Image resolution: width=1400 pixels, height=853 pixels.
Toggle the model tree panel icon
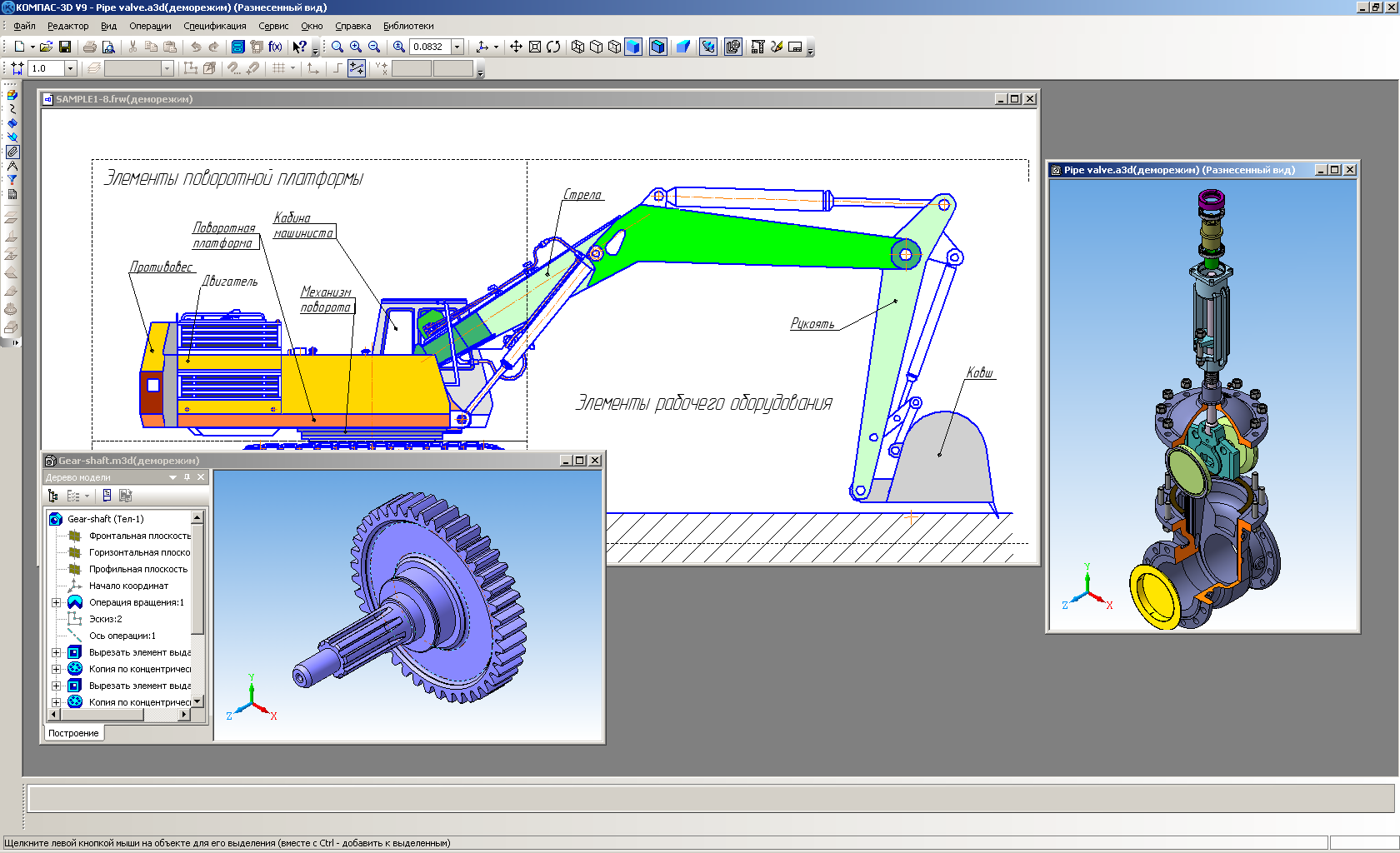(733, 47)
